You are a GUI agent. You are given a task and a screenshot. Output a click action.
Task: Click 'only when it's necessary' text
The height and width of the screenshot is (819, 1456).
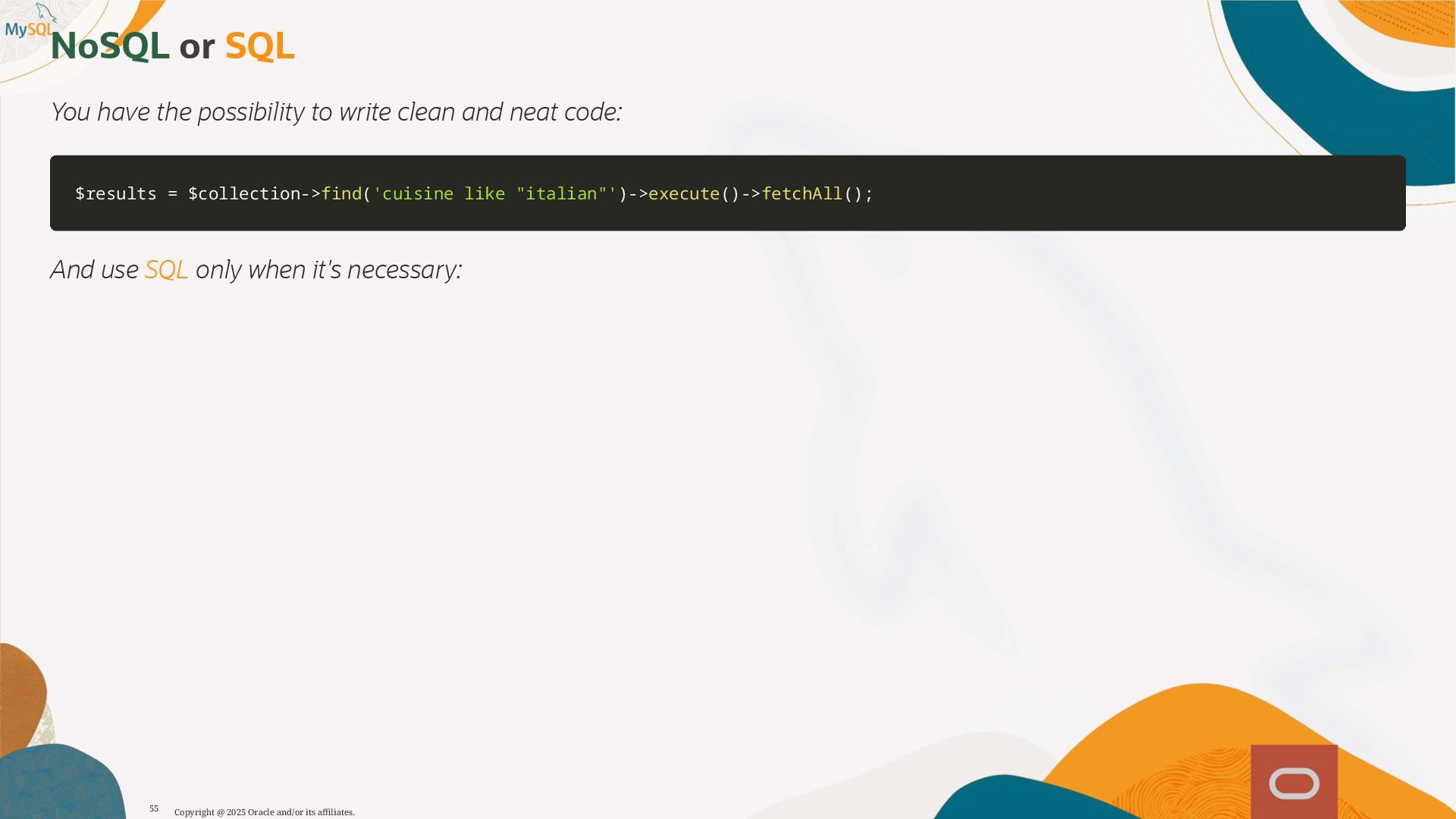pos(328,270)
